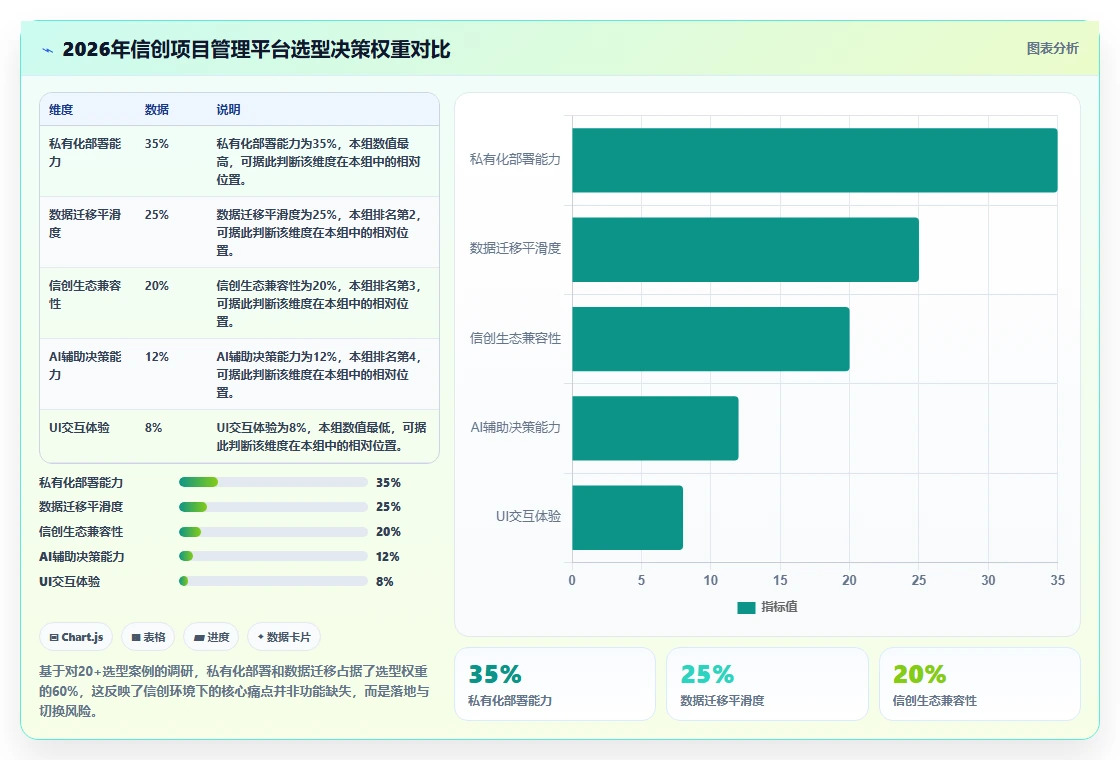Image resolution: width=1120 pixels, height=760 pixels.
Task: Select the 20% 信创生态兼容性 data card
Action: tap(979, 684)
